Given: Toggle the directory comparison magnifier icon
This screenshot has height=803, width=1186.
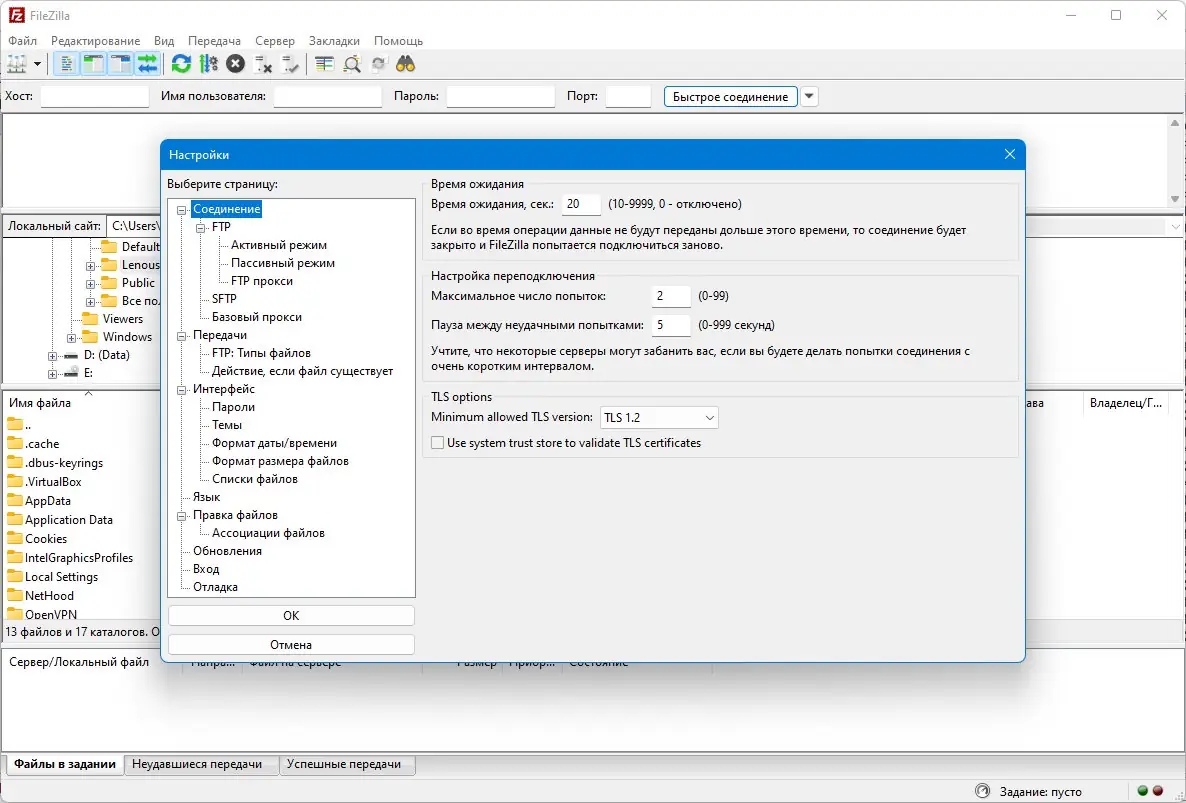Looking at the screenshot, I should pos(352,64).
